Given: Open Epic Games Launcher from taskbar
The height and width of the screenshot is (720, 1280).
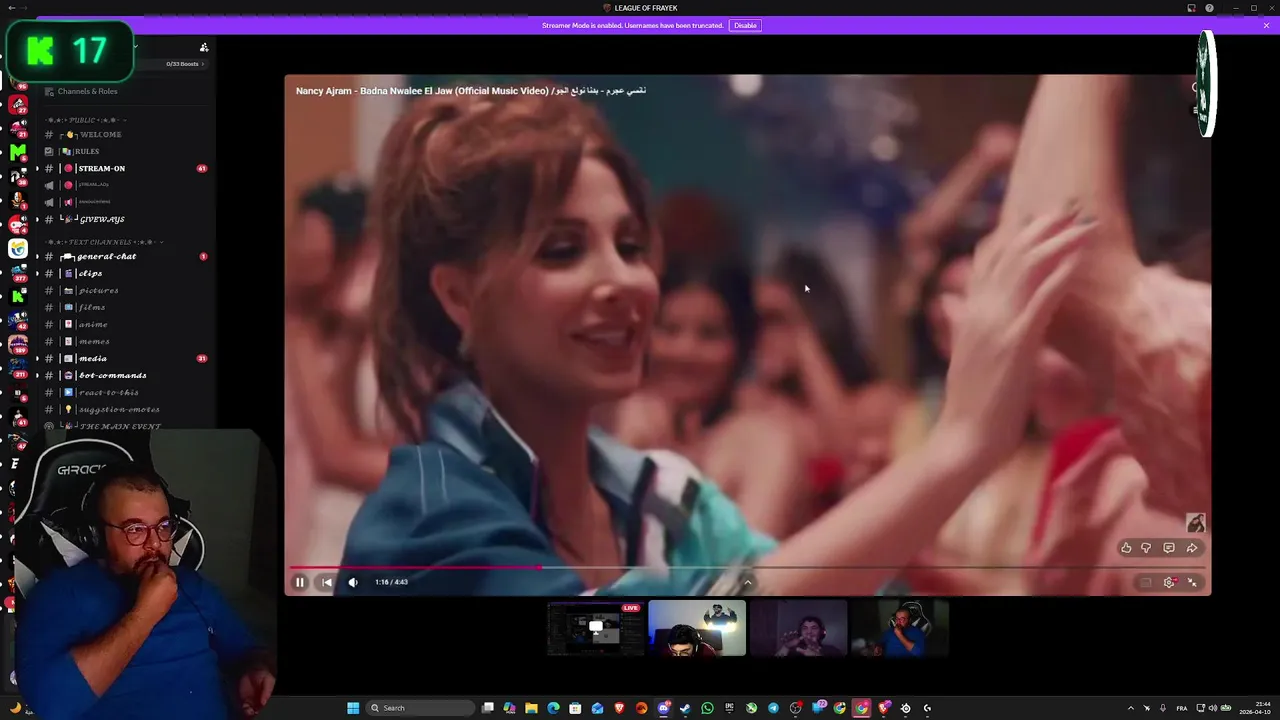Looking at the screenshot, I should click(729, 708).
